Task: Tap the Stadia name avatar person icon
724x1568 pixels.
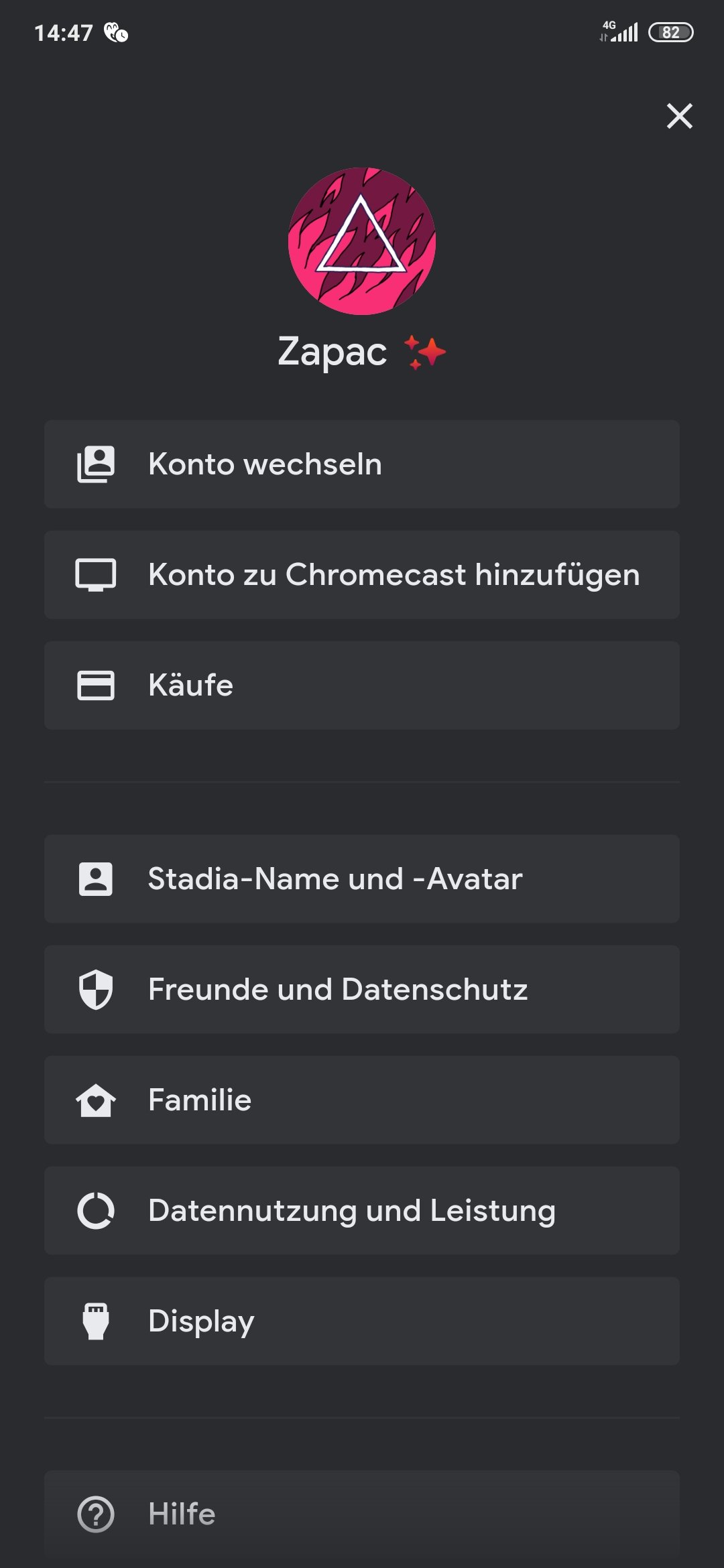Action: pos(96,878)
